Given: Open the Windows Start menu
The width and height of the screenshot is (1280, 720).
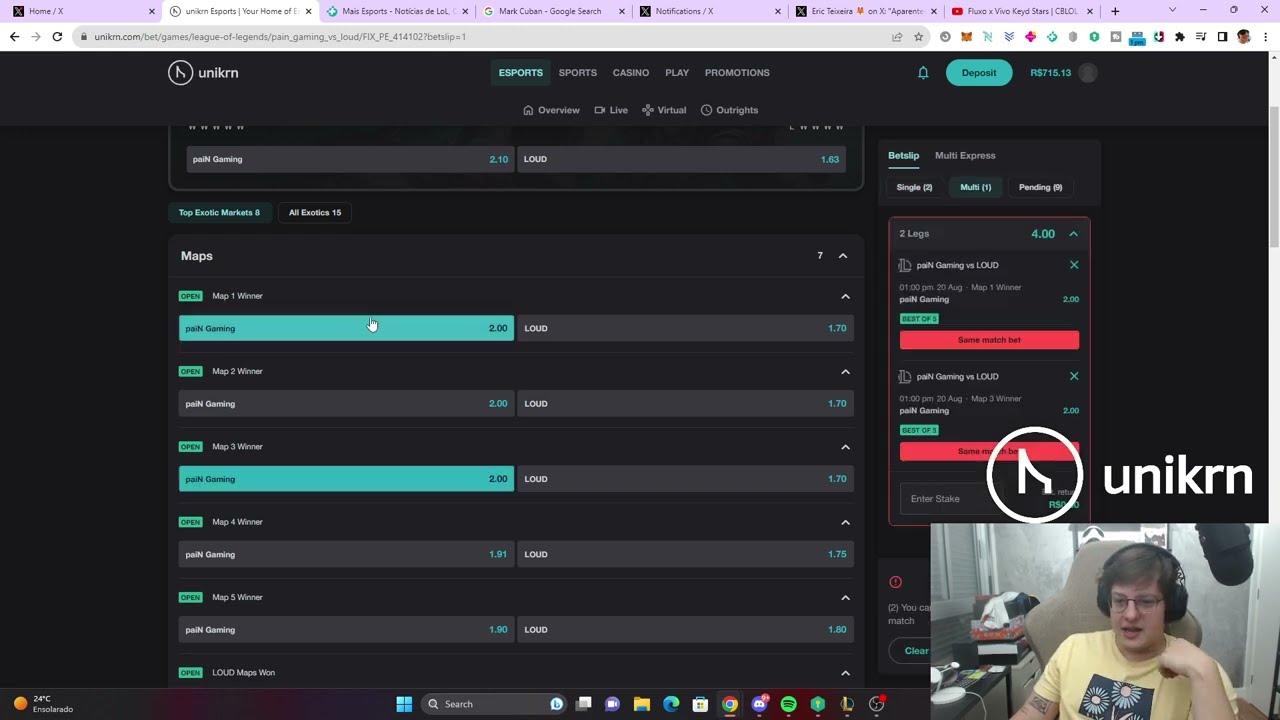Looking at the screenshot, I should [x=404, y=704].
